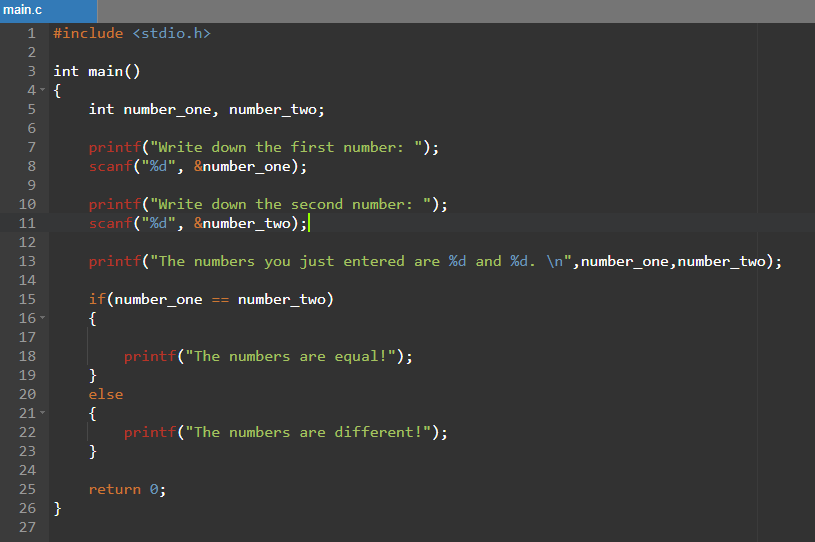Click '&number_one' argument at line 8

[242, 166]
